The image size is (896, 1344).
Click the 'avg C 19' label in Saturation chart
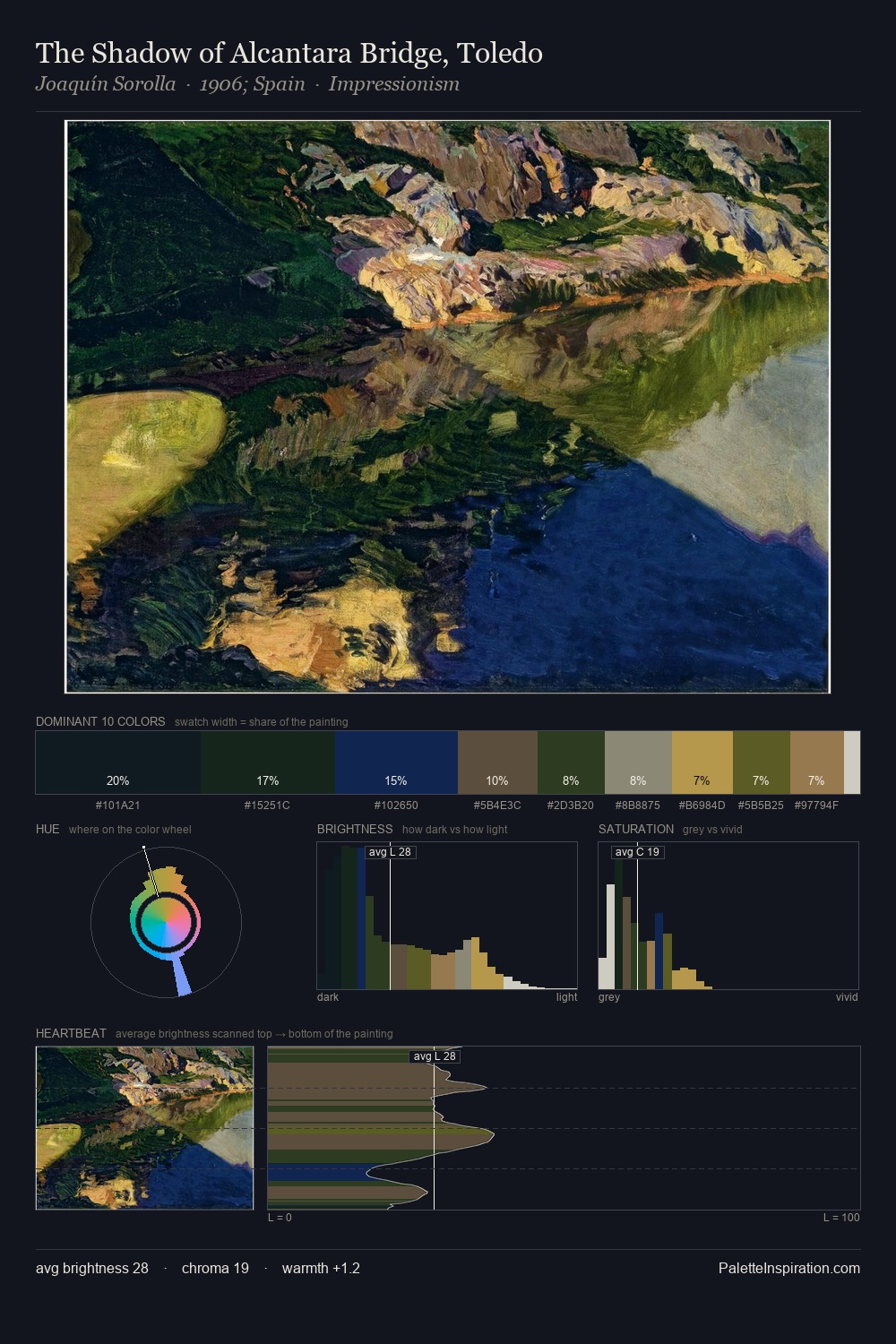pyautogui.click(x=637, y=852)
